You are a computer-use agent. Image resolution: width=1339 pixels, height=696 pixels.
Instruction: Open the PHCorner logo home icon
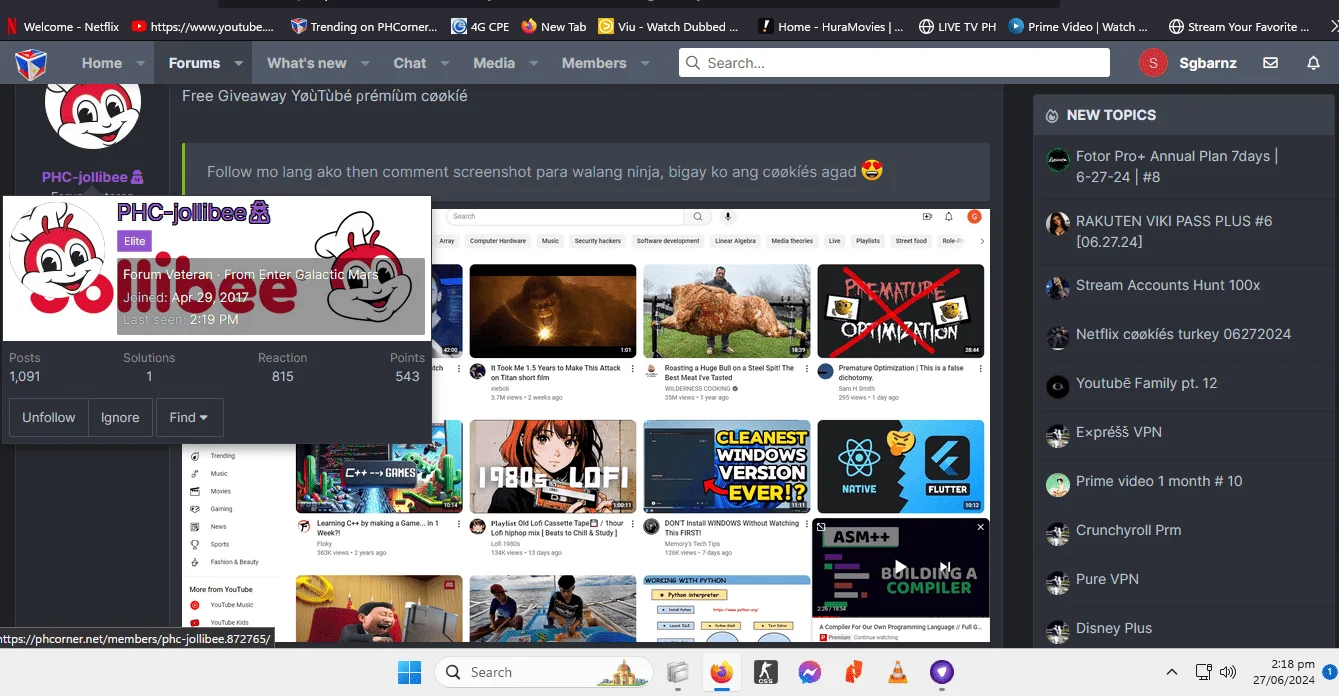pos(31,64)
